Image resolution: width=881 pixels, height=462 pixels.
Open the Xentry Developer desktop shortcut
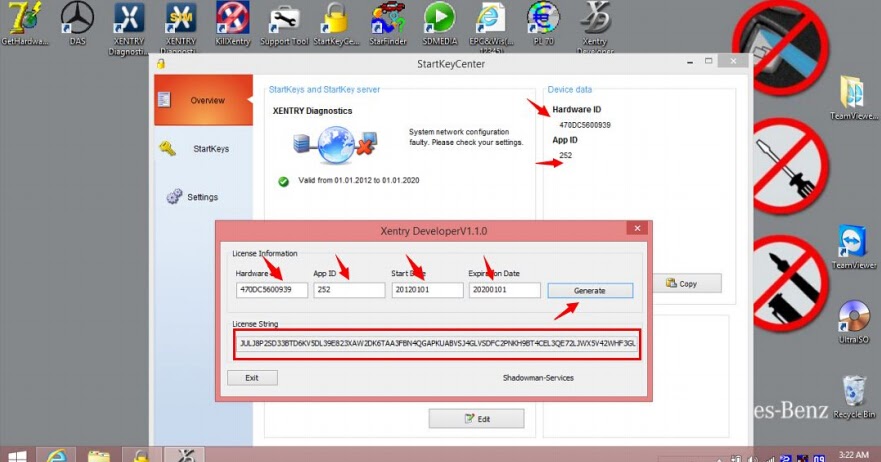coord(594,27)
